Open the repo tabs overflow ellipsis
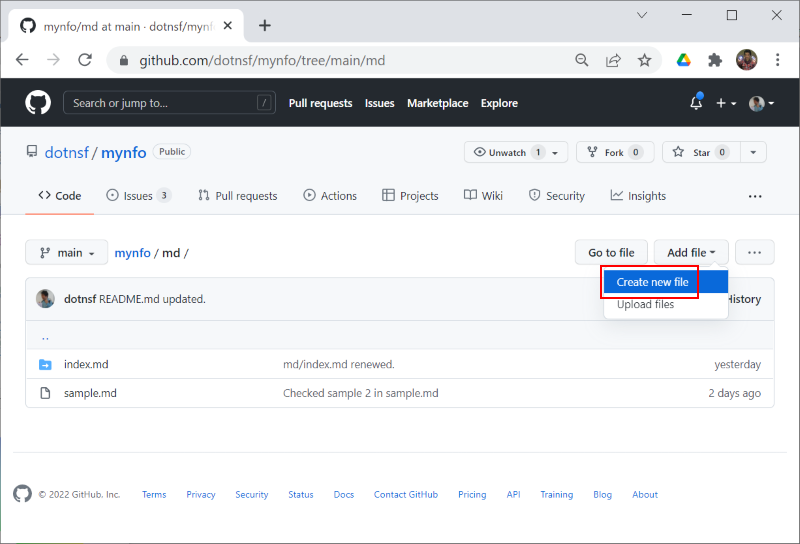 [755, 196]
